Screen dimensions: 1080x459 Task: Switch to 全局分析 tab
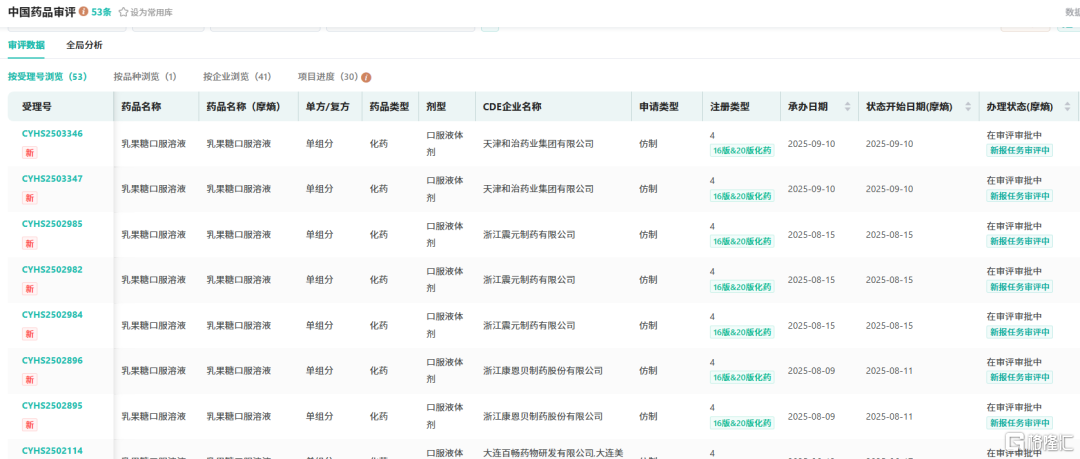(84, 45)
